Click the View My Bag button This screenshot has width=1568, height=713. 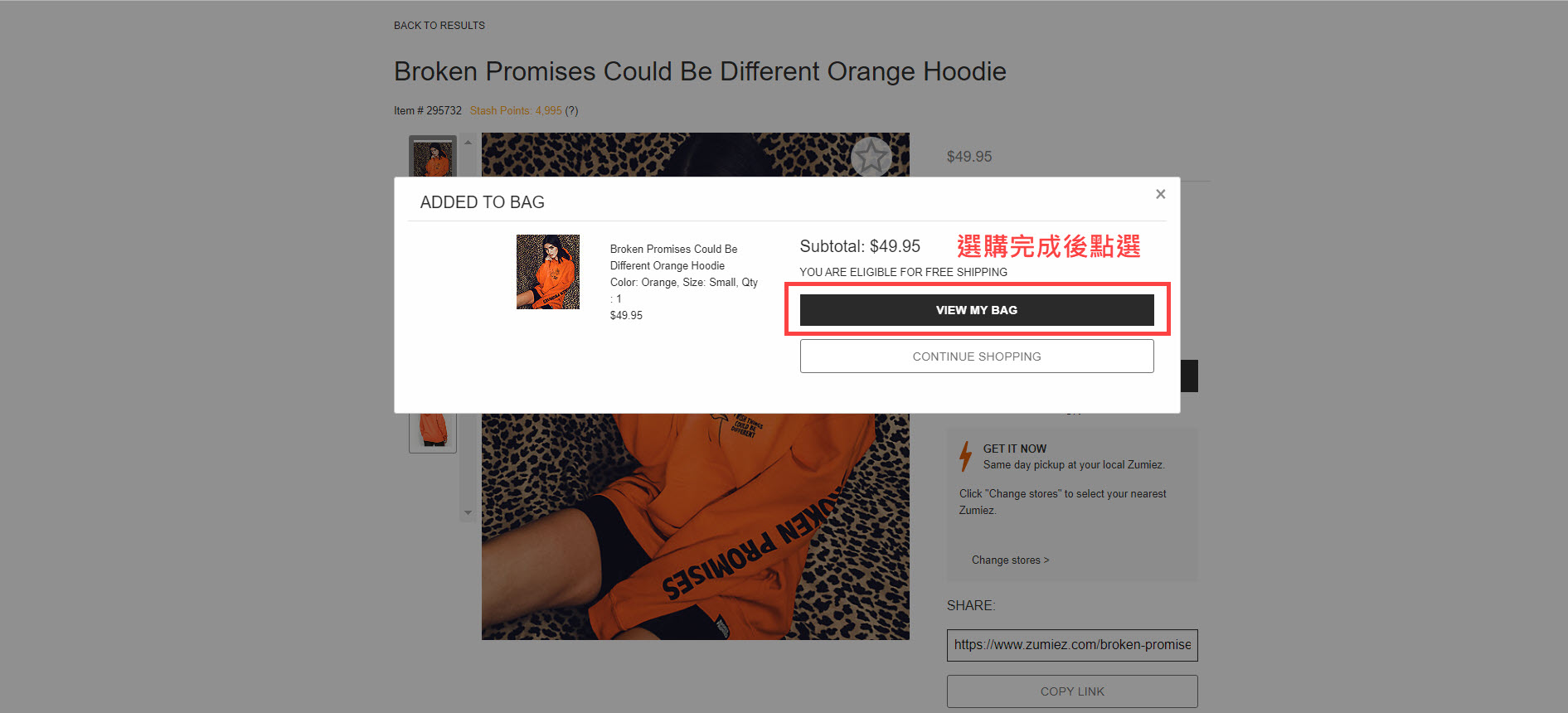(977, 310)
